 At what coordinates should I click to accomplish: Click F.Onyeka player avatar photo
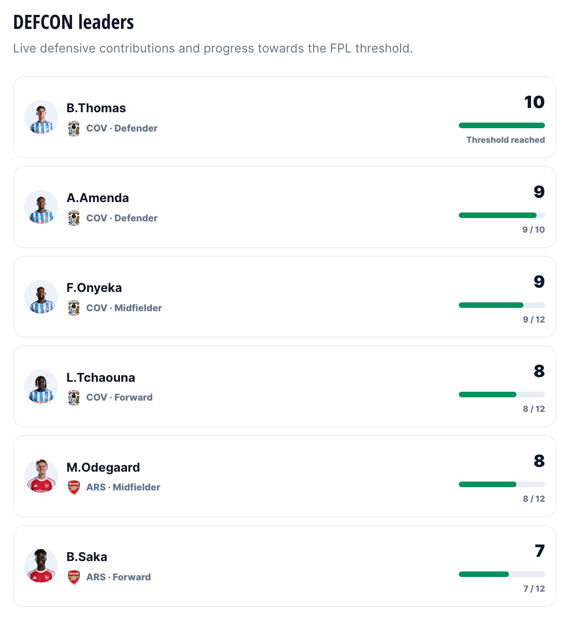[41, 297]
